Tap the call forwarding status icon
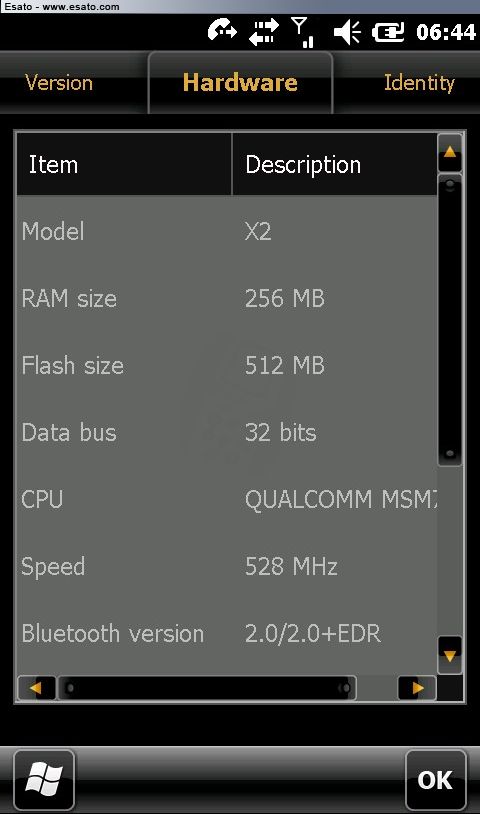480x814 pixels. [222, 31]
